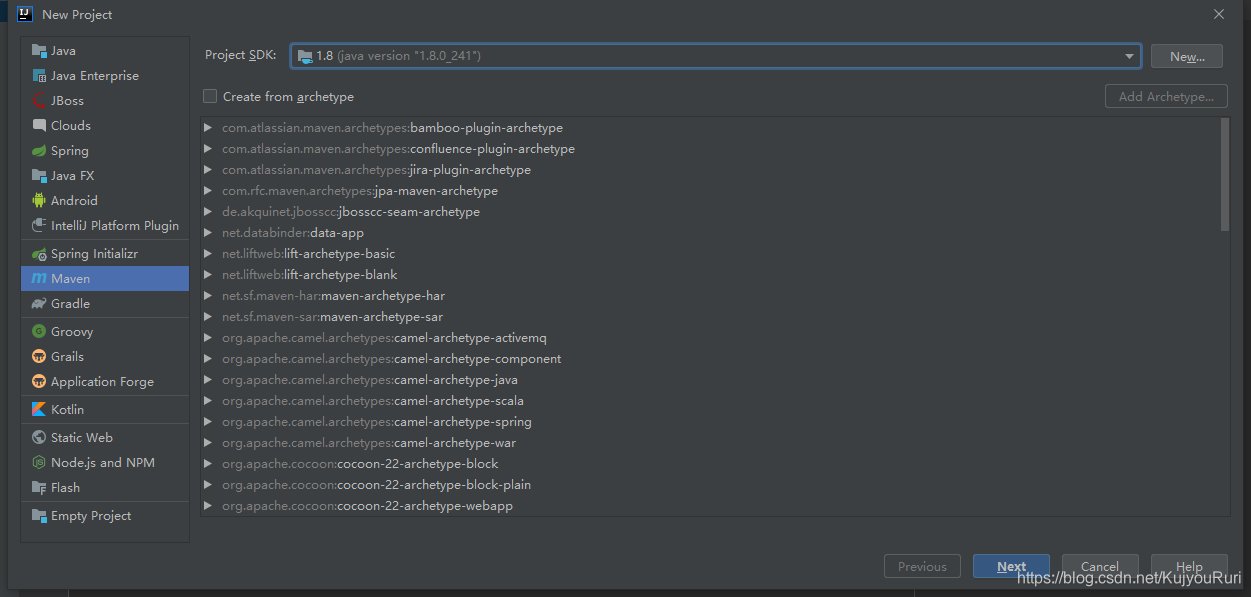Expand net.databinder data-app entry

coord(208,233)
